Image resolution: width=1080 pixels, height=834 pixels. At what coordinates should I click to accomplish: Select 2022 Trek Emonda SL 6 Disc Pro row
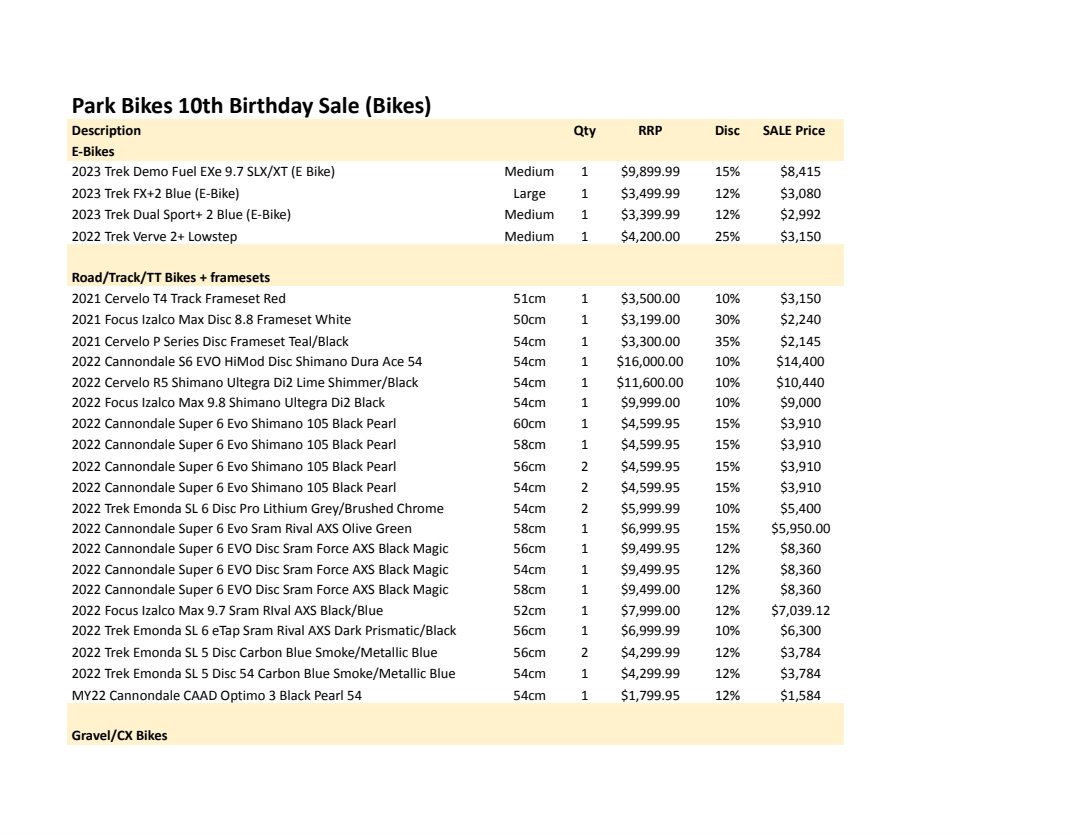tap(455, 508)
